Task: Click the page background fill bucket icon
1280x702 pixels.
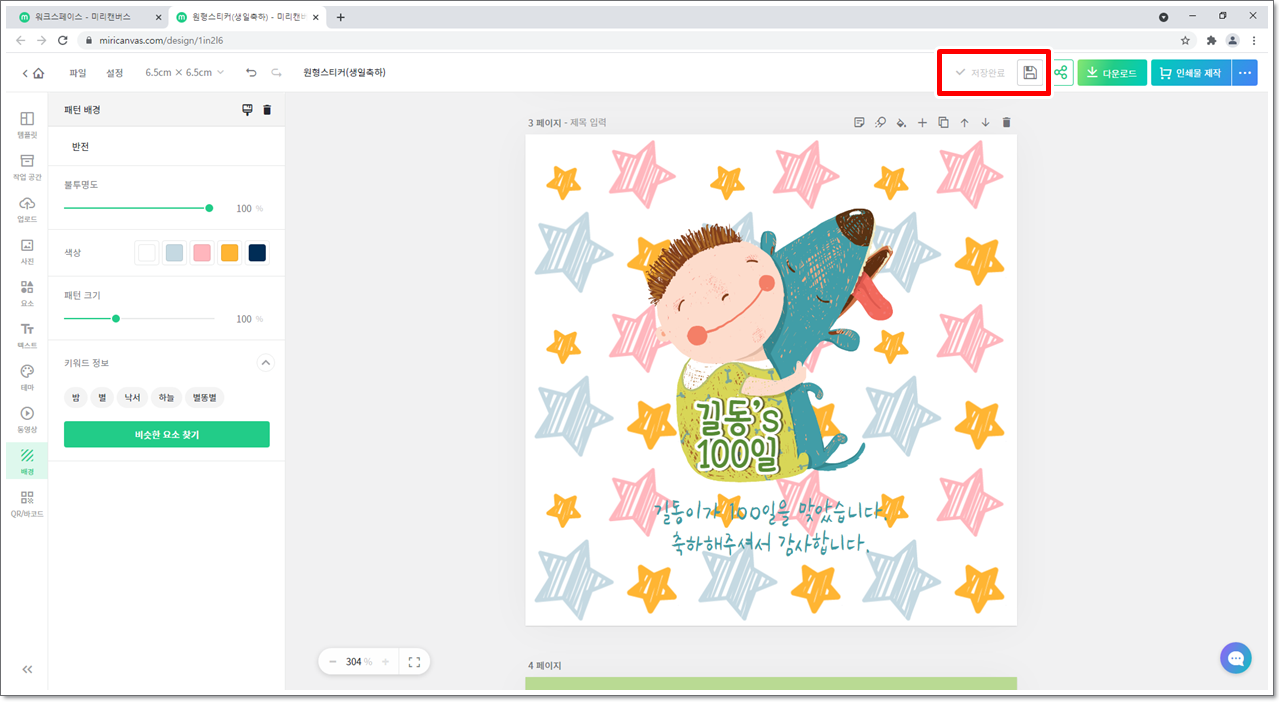Action: 901,123
